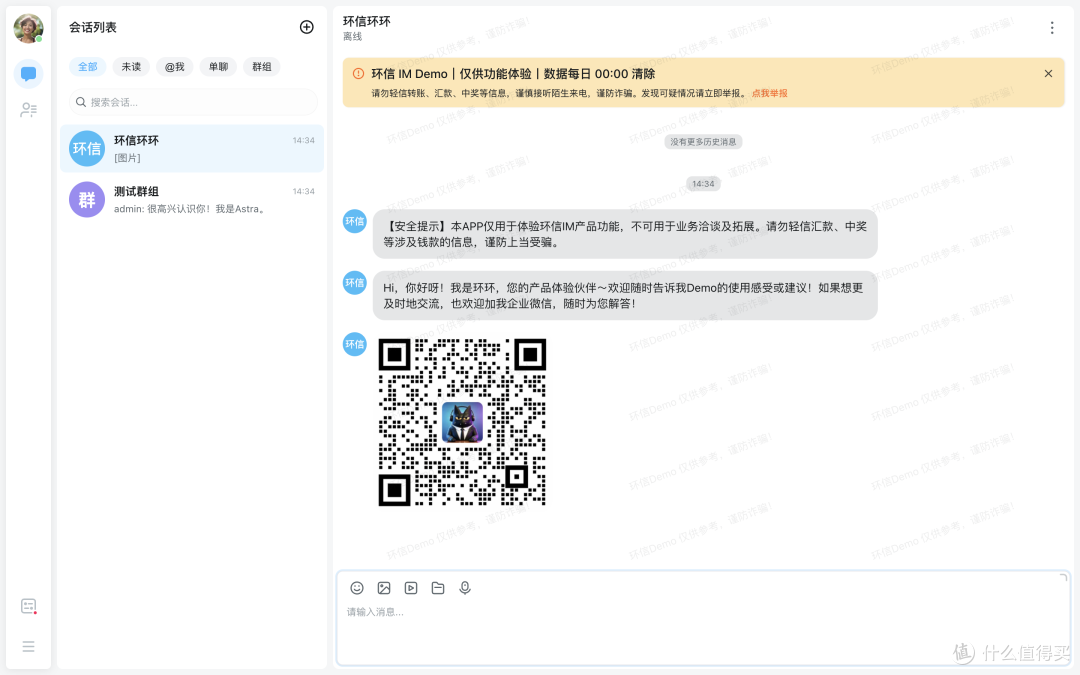
Task: Switch to the chat conversations icon
Action: click(x=28, y=74)
